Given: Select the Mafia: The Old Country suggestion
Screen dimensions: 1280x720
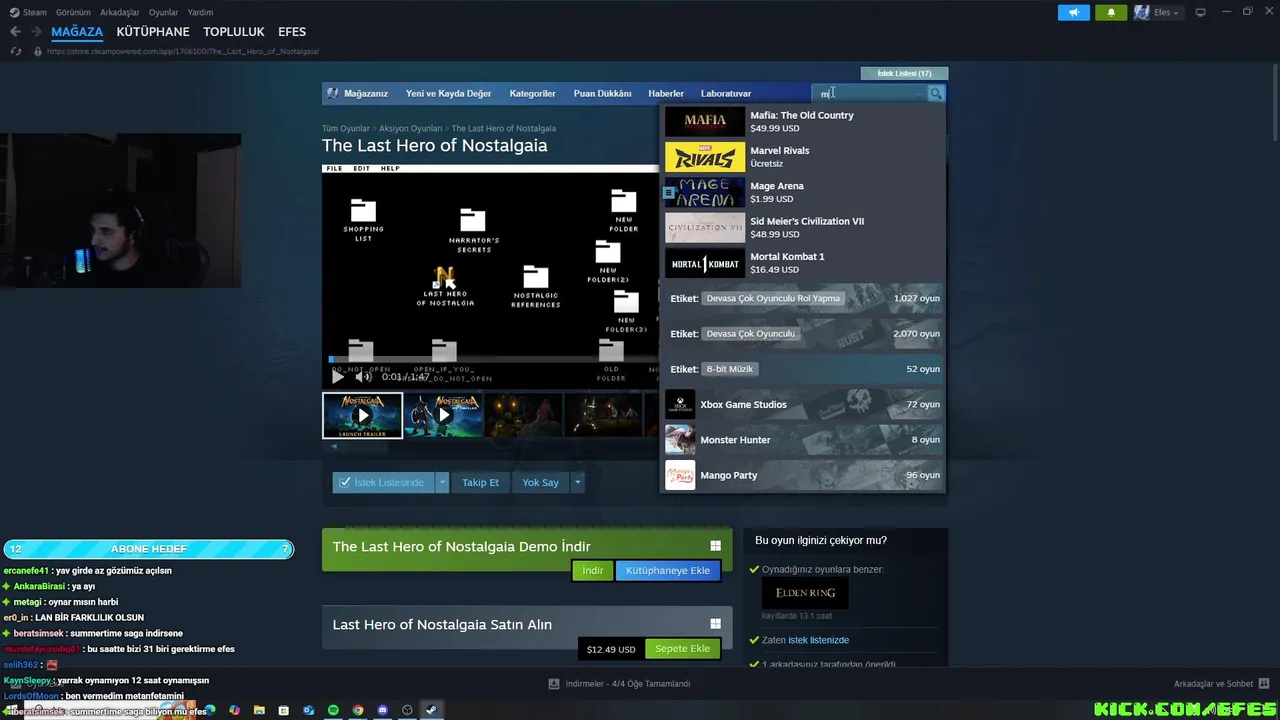Looking at the screenshot, I should tap(802, 121).
